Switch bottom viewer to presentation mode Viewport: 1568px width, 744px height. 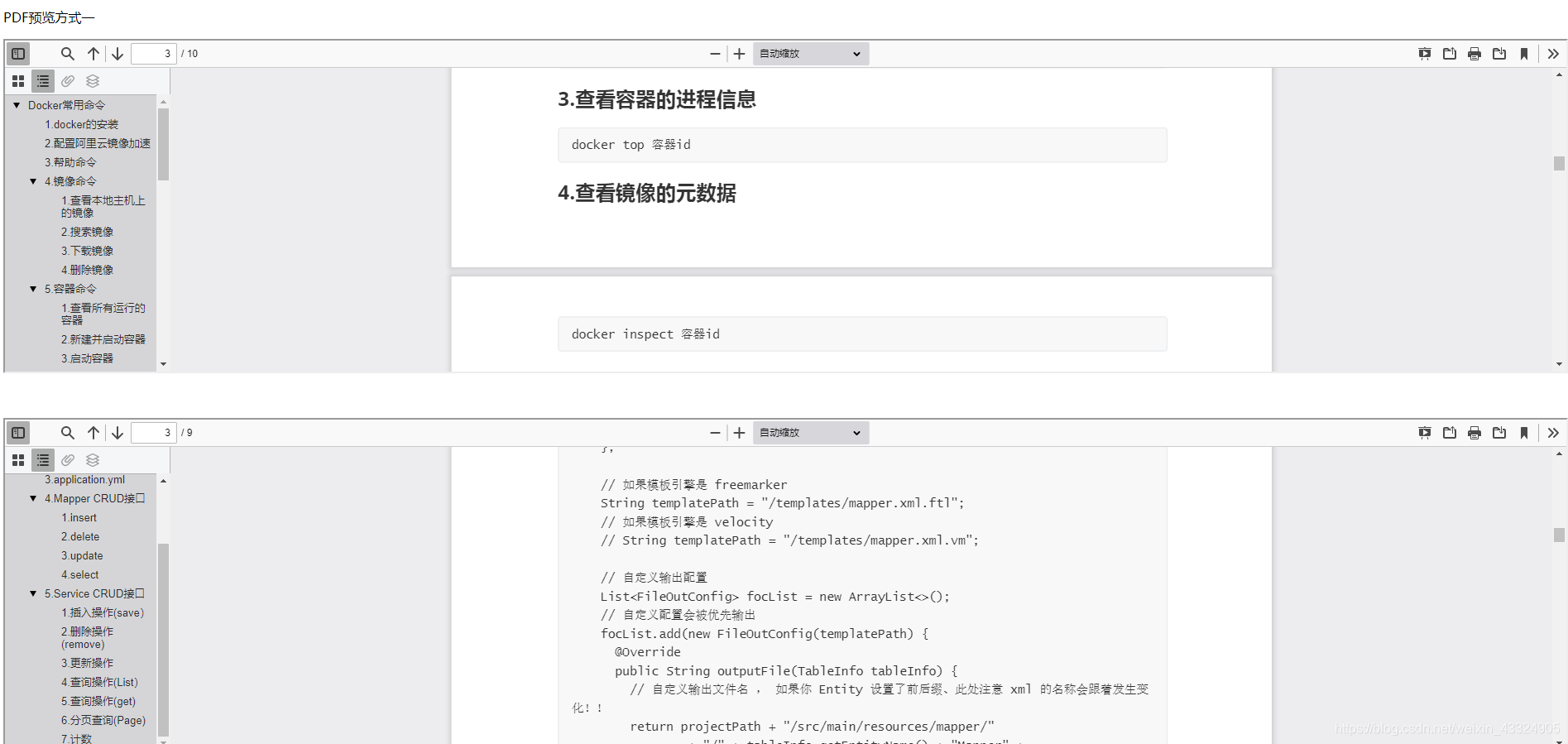(1425, 433)
